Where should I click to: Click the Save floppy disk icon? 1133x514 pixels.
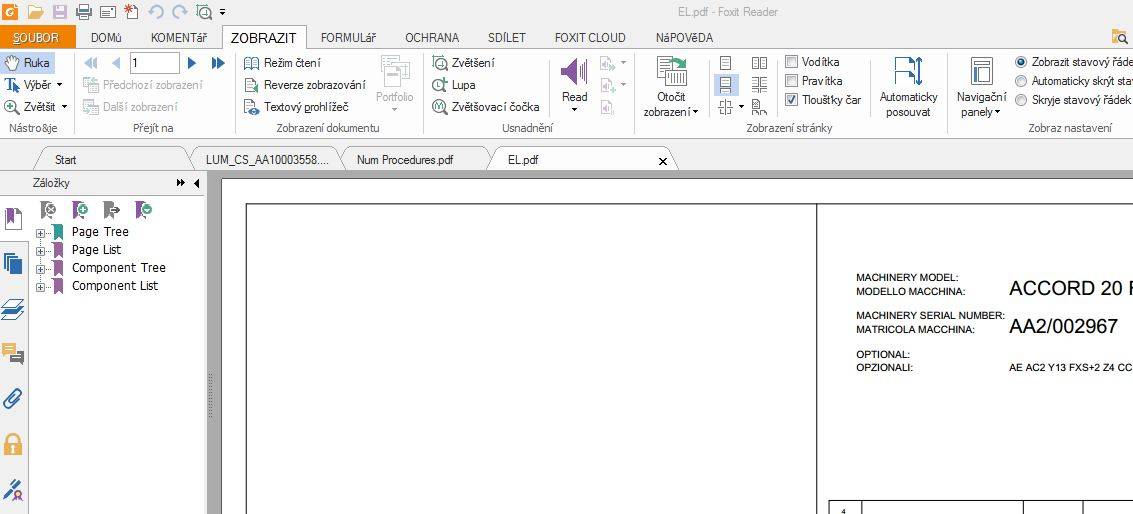click(x=59, y=12)
